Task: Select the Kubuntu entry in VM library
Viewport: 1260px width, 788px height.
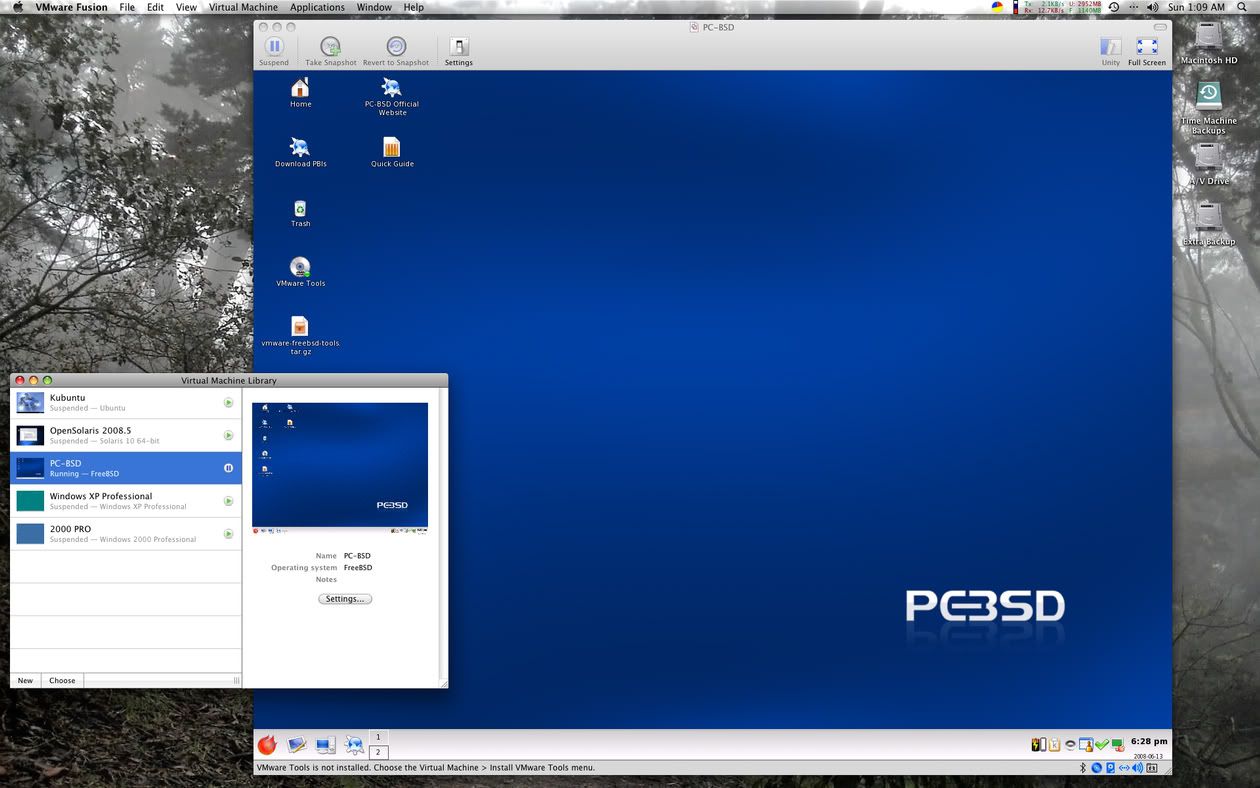Action: click(x=126, y=403)
